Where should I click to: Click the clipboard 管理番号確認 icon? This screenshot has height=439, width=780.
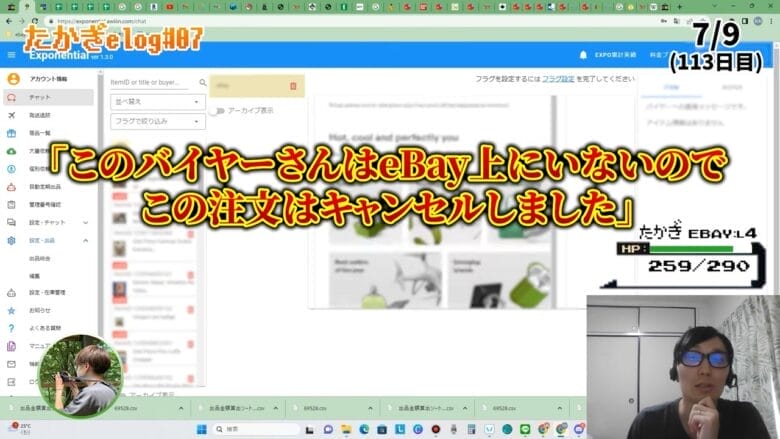[11, 205]
